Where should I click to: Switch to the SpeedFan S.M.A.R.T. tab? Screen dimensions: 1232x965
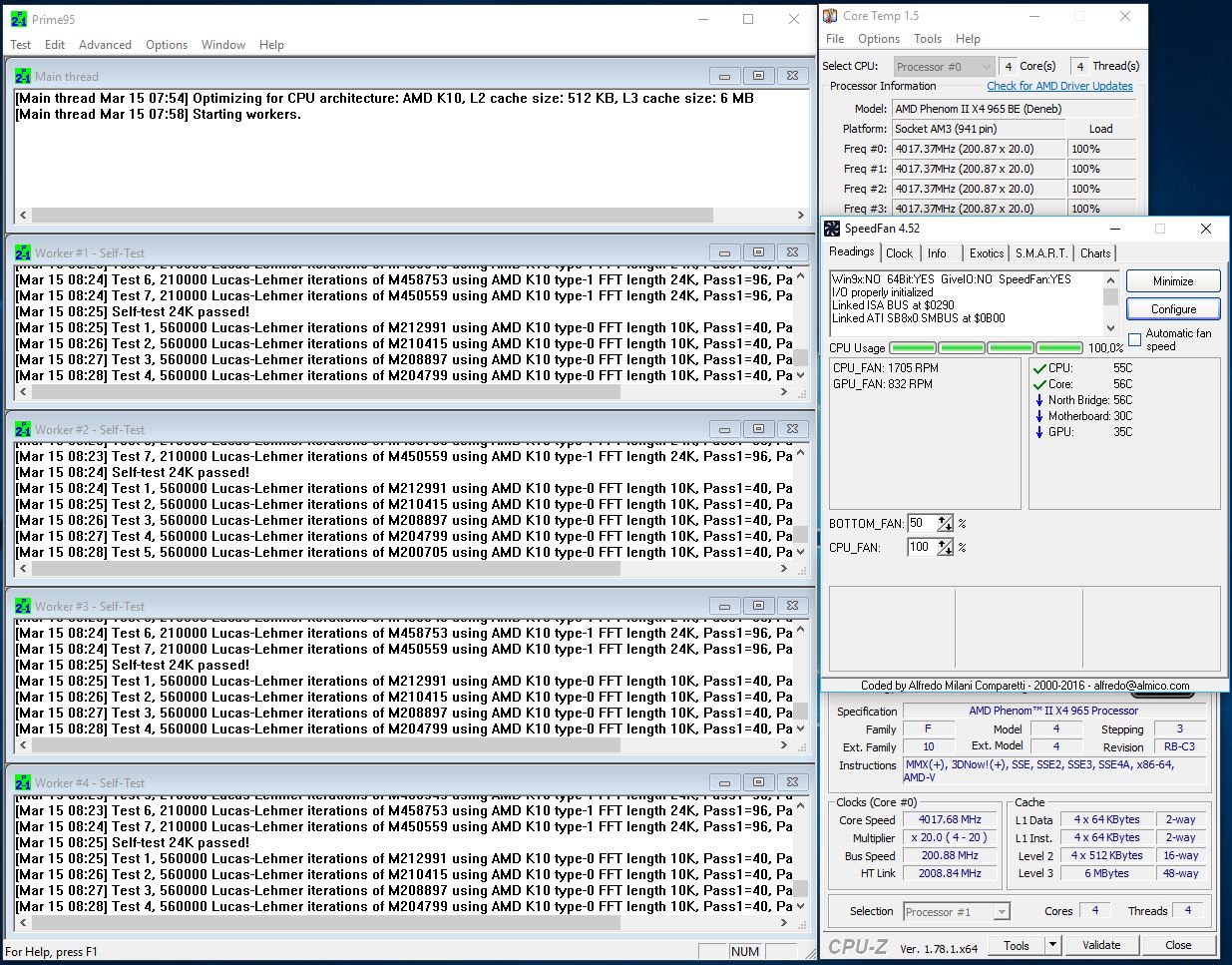tap(1041, 253)
